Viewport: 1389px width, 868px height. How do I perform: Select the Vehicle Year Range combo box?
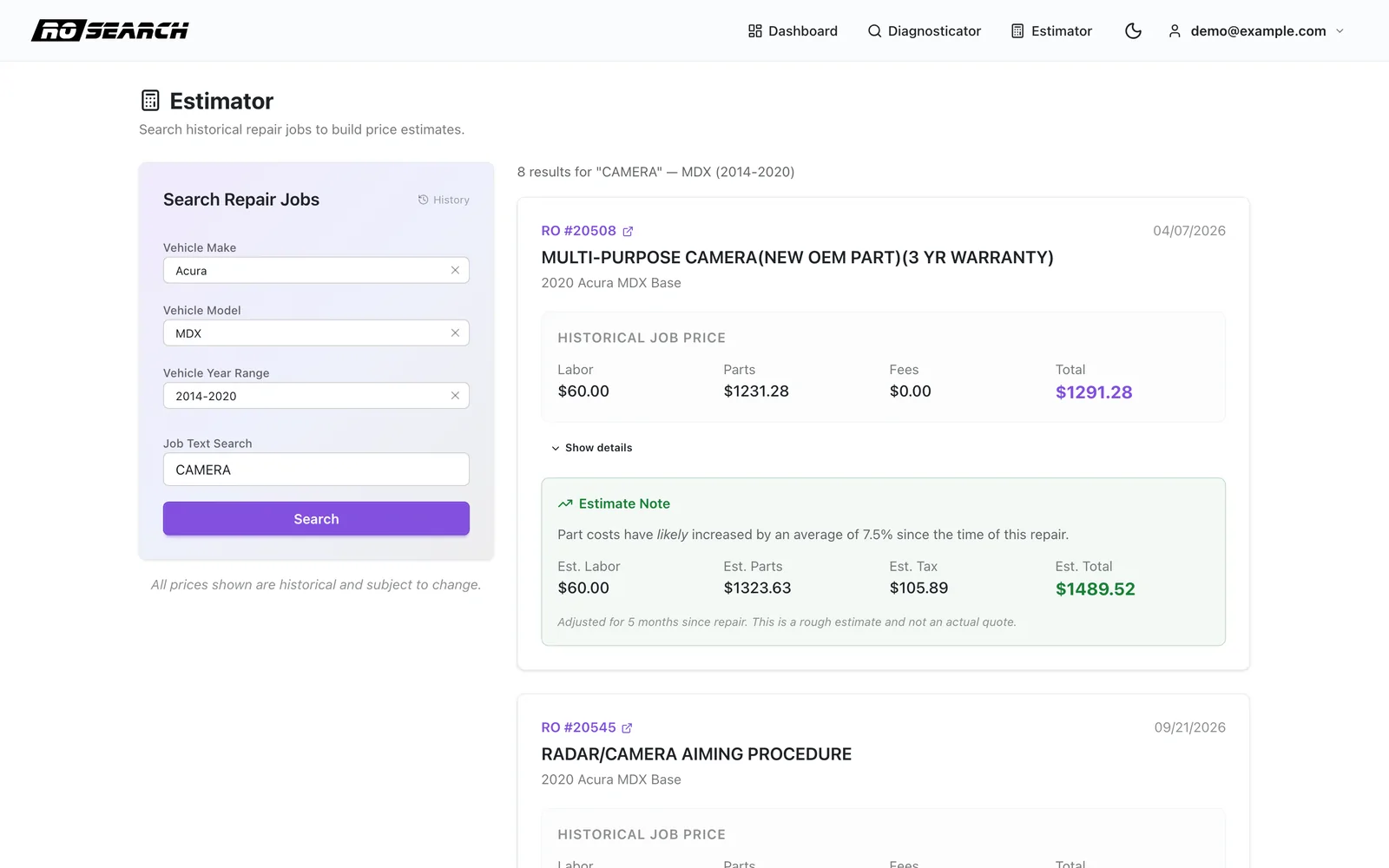316,395
